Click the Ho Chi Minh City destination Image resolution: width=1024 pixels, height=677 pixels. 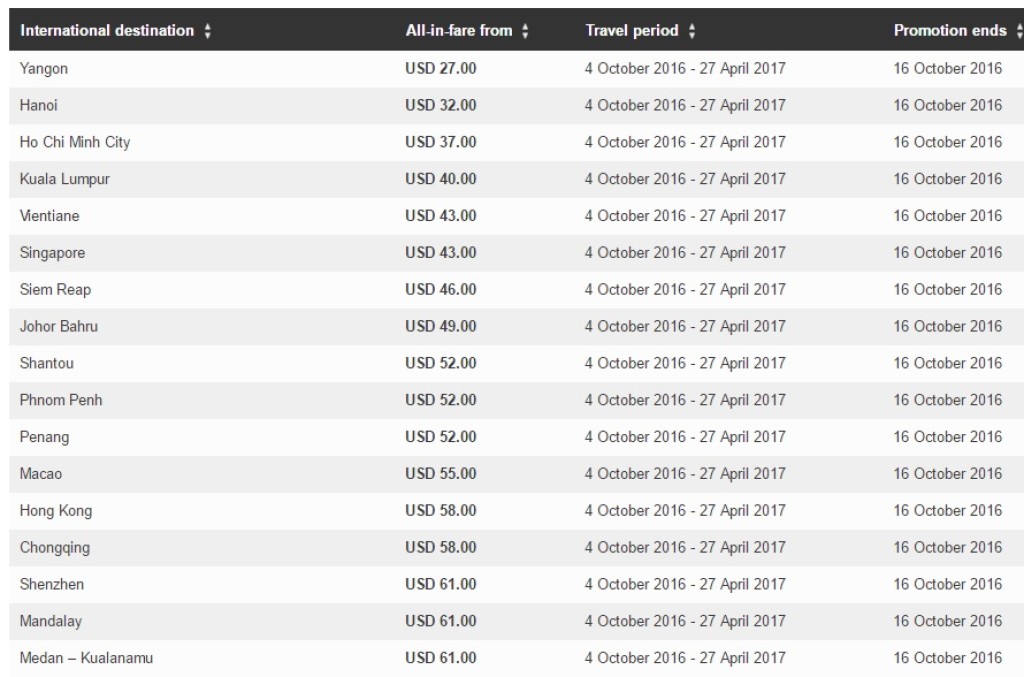[74, 142]
